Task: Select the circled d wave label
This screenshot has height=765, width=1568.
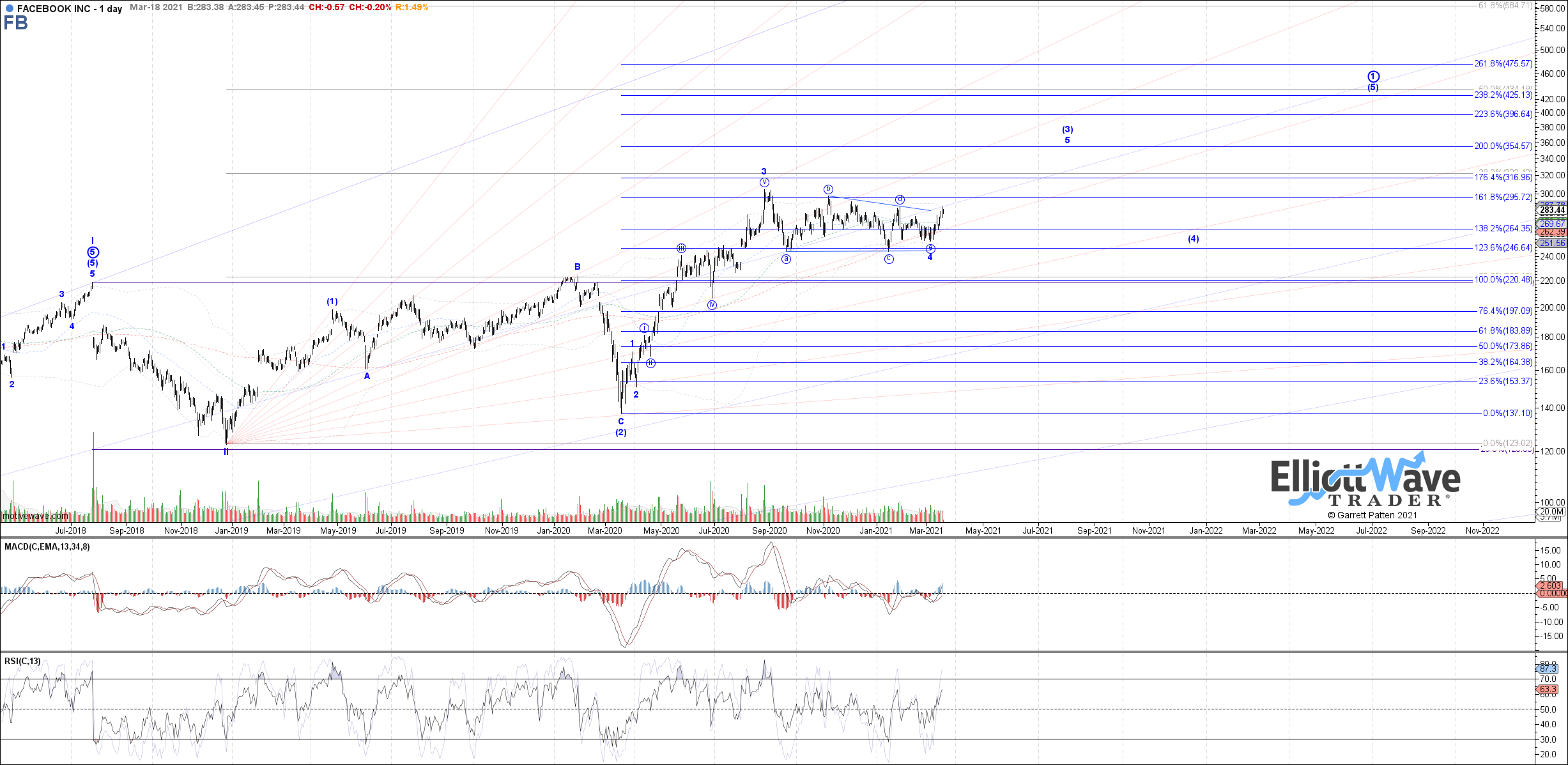Action: (x=900, y=199)
